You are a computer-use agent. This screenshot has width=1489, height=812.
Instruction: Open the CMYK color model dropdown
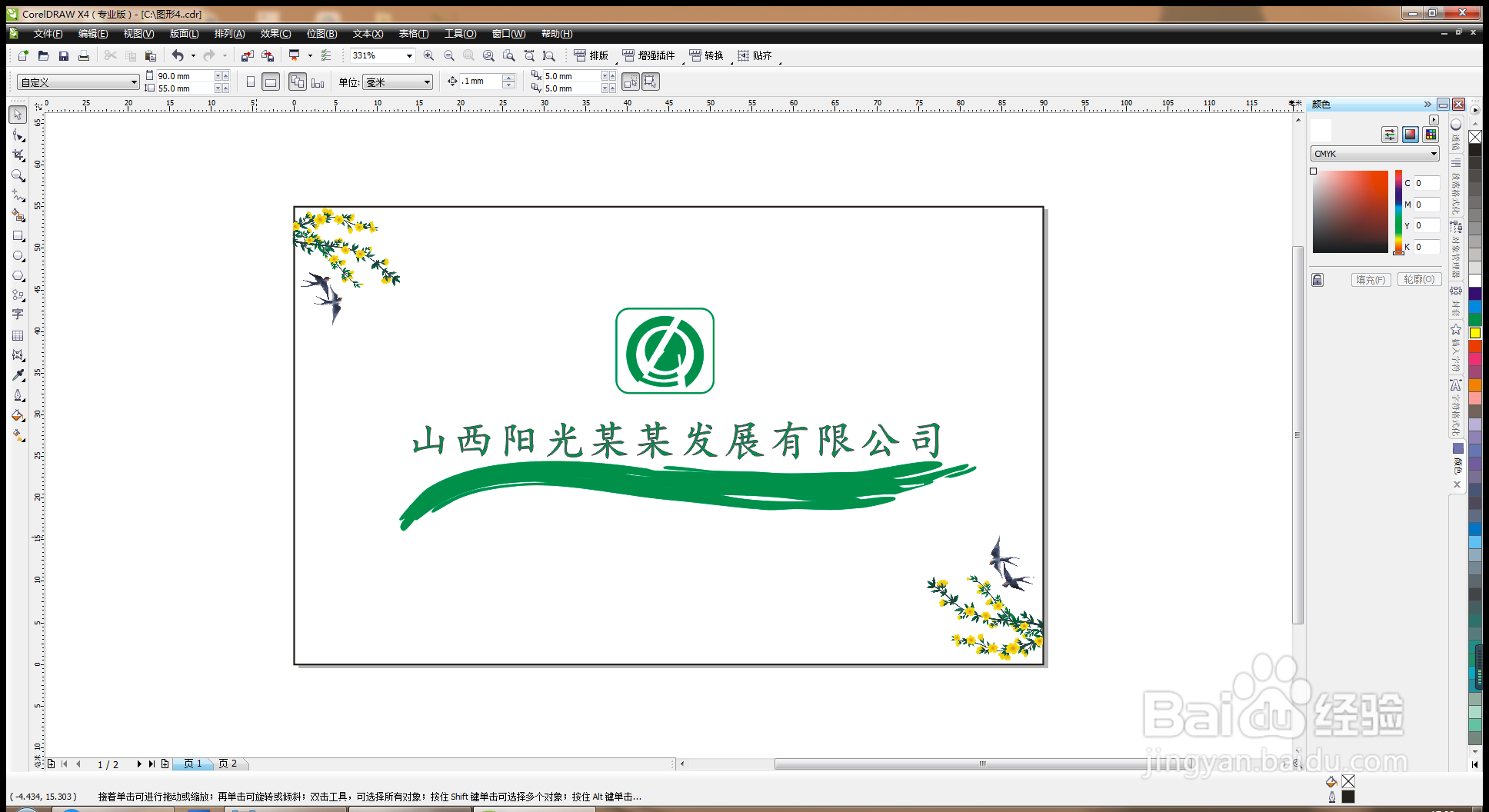1434,154
